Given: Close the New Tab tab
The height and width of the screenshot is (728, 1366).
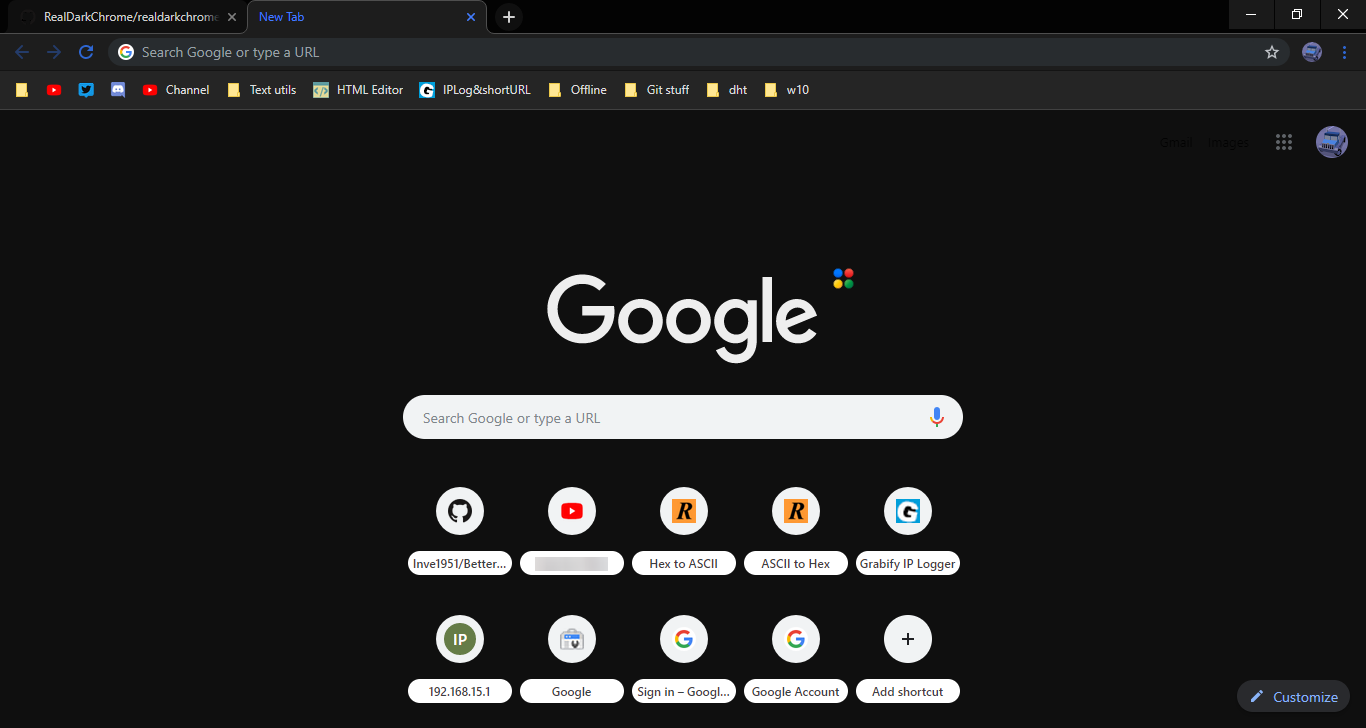Looking at the screenshot, I should click(471, 17).
